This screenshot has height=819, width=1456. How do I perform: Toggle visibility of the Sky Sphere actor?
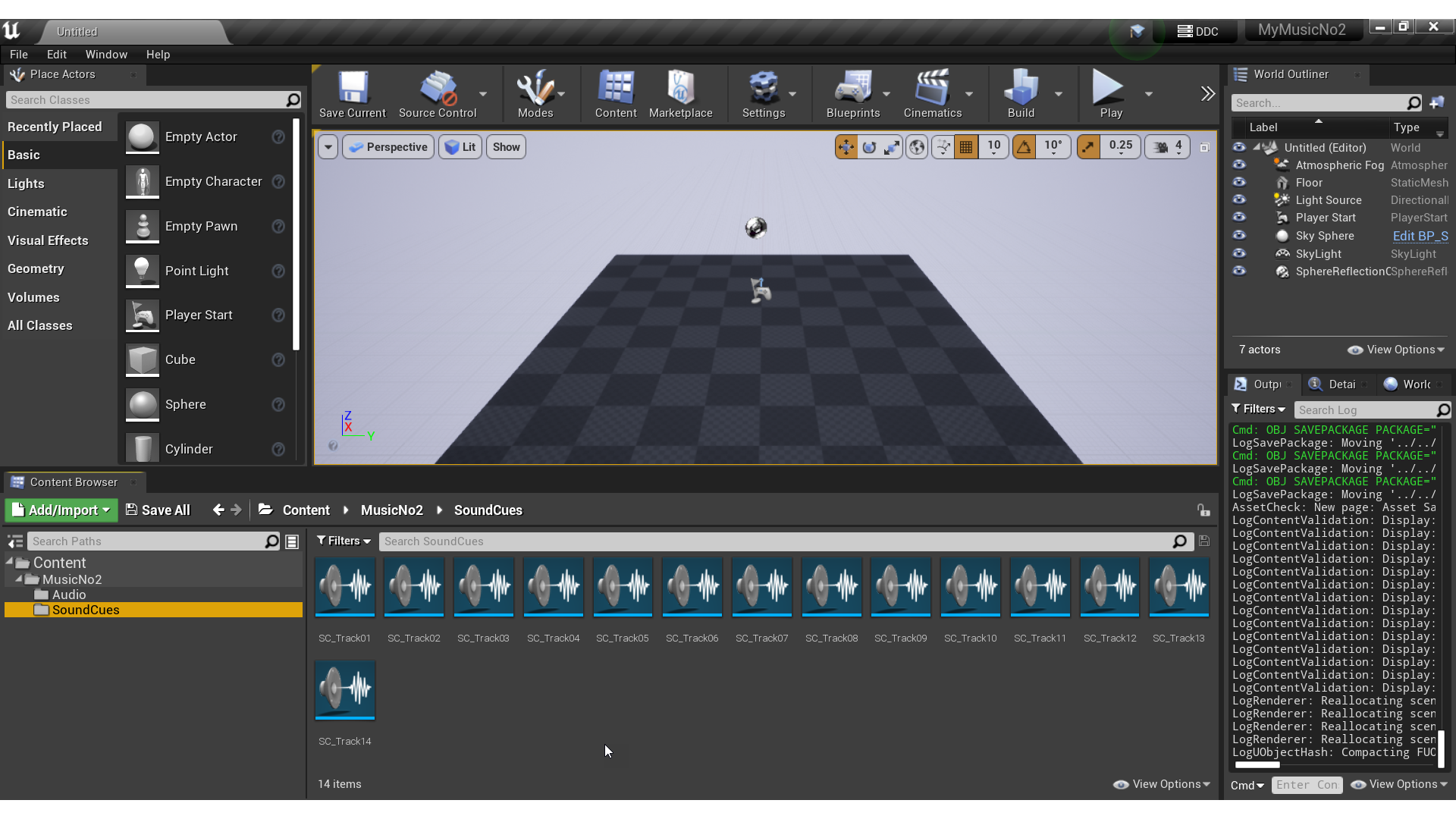pos(1239,236)
